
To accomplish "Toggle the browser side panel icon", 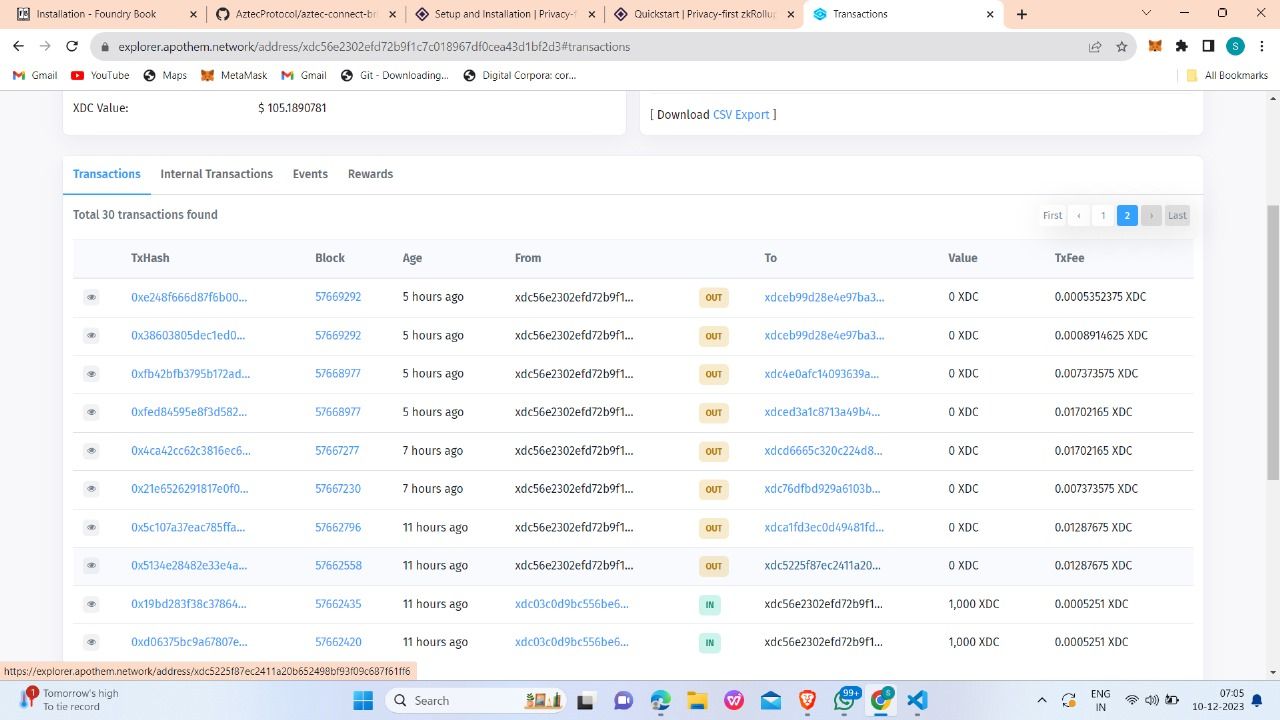I will (x=1208, y=46).
